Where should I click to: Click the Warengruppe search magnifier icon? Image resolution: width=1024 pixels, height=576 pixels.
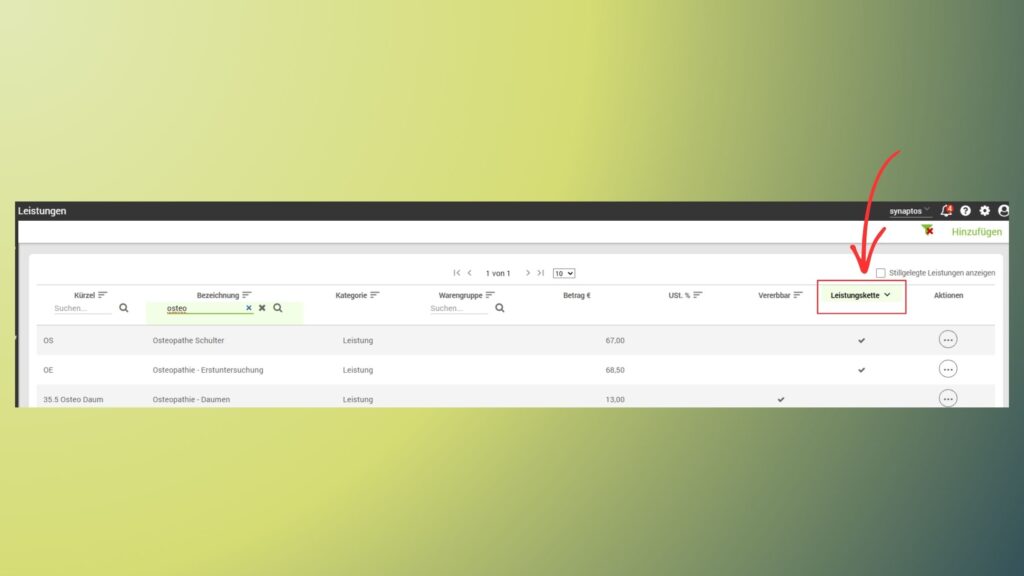500,308
